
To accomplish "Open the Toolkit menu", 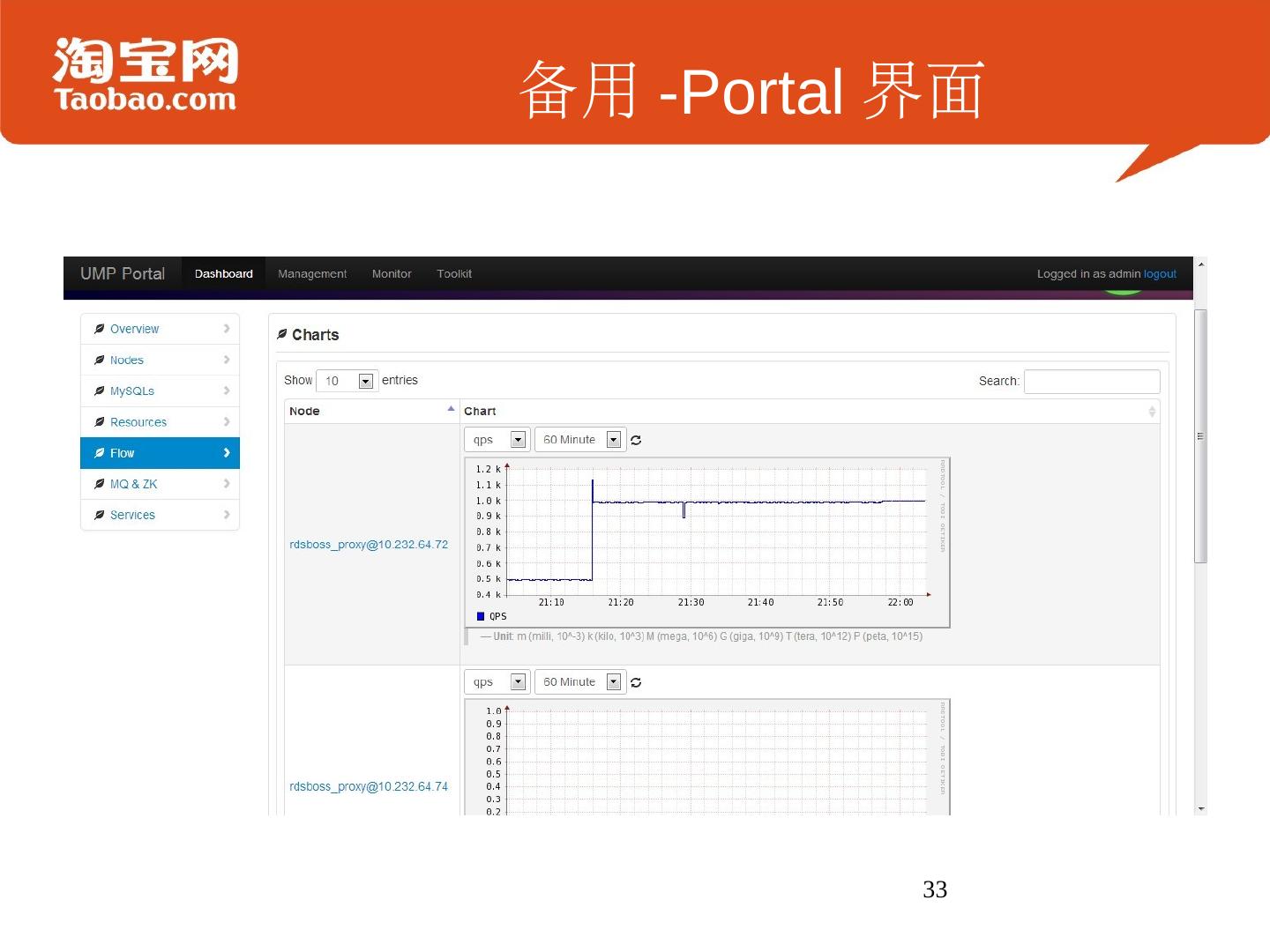I will click(454, 274).
